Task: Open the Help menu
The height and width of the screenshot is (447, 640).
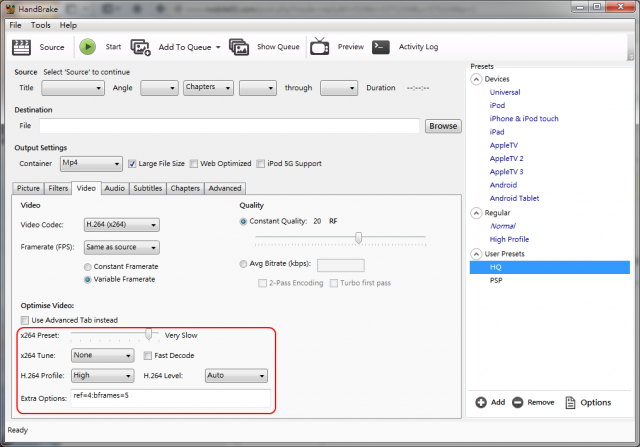Action: (x=68, y=25)
